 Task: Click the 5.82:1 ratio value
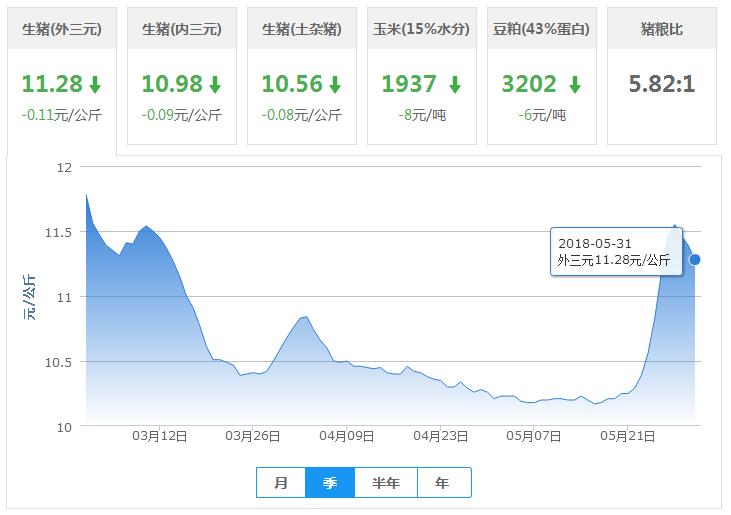click(663, 84)
